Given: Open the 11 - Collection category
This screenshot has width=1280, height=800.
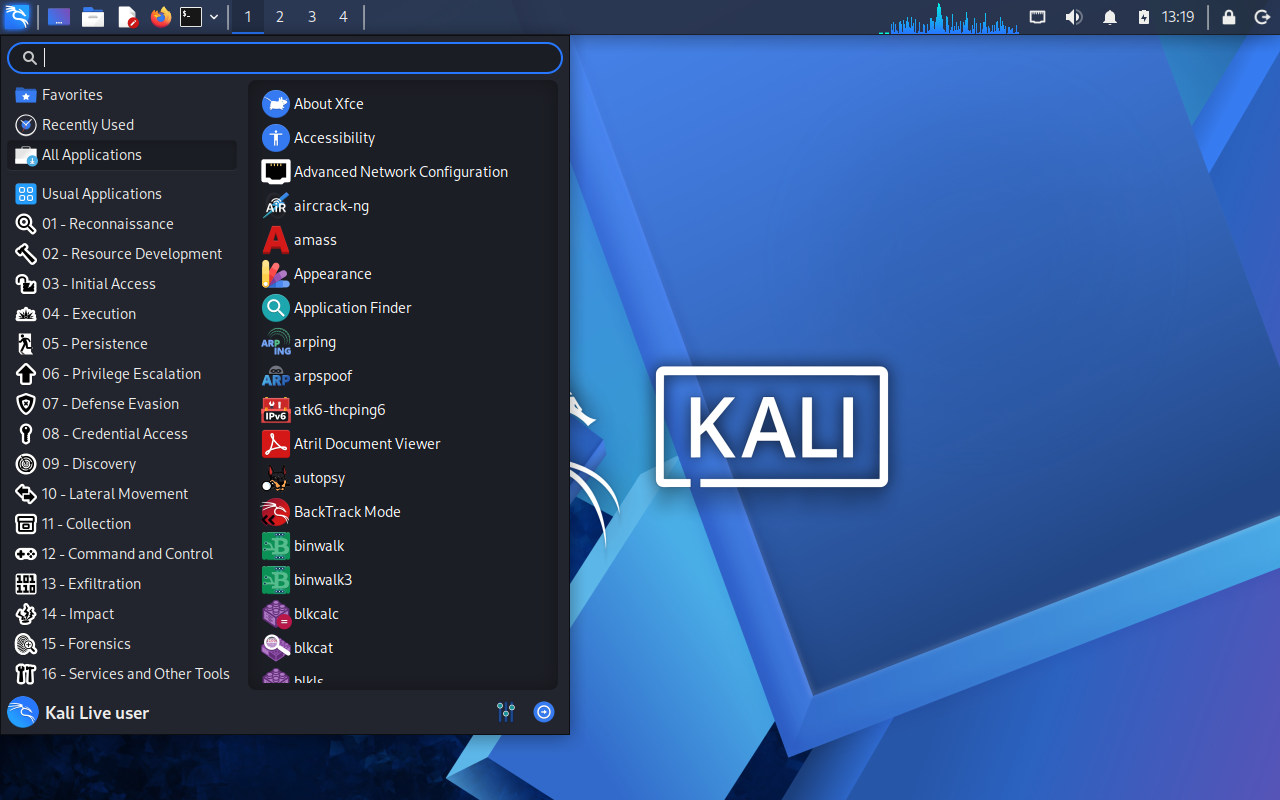Looking at the screenshot, I should 122,524.
